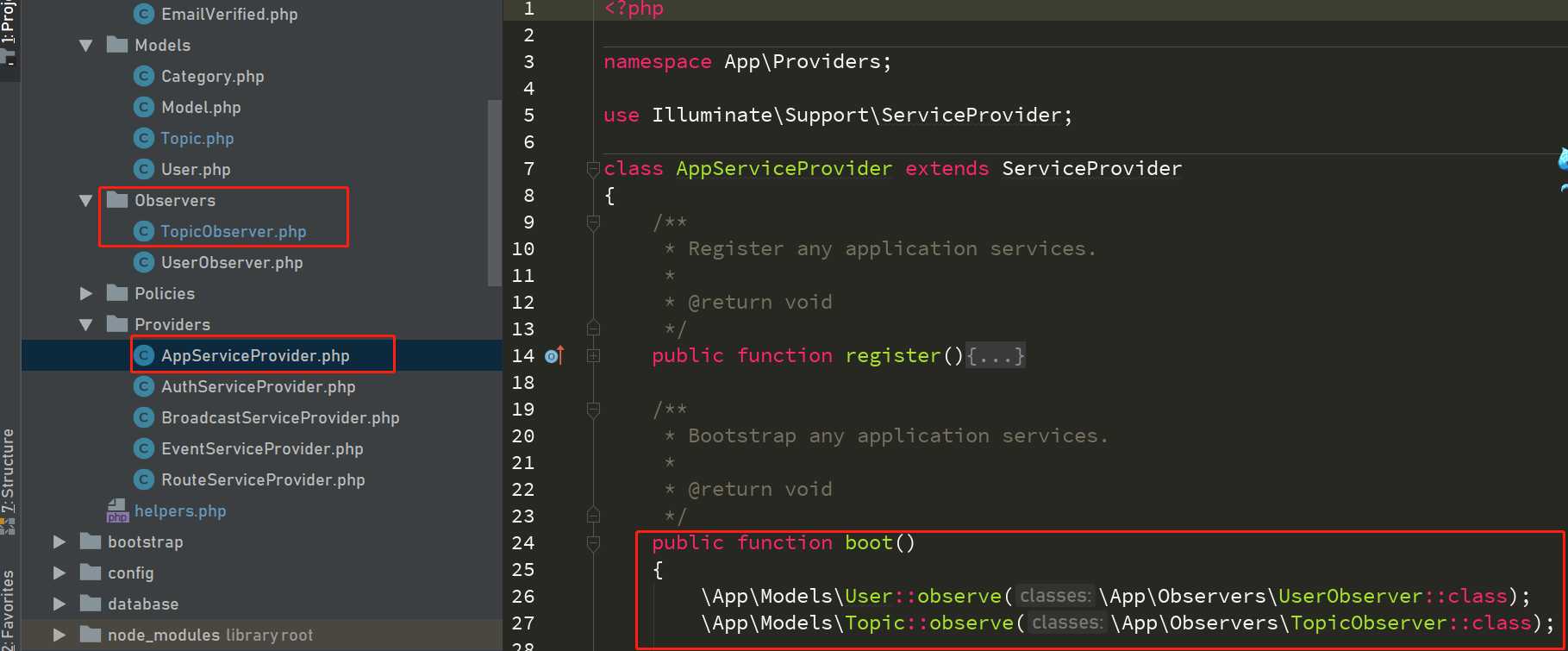
Task: Click the use Illuminate\Support\ServiceProvider line
Action: 838,115
